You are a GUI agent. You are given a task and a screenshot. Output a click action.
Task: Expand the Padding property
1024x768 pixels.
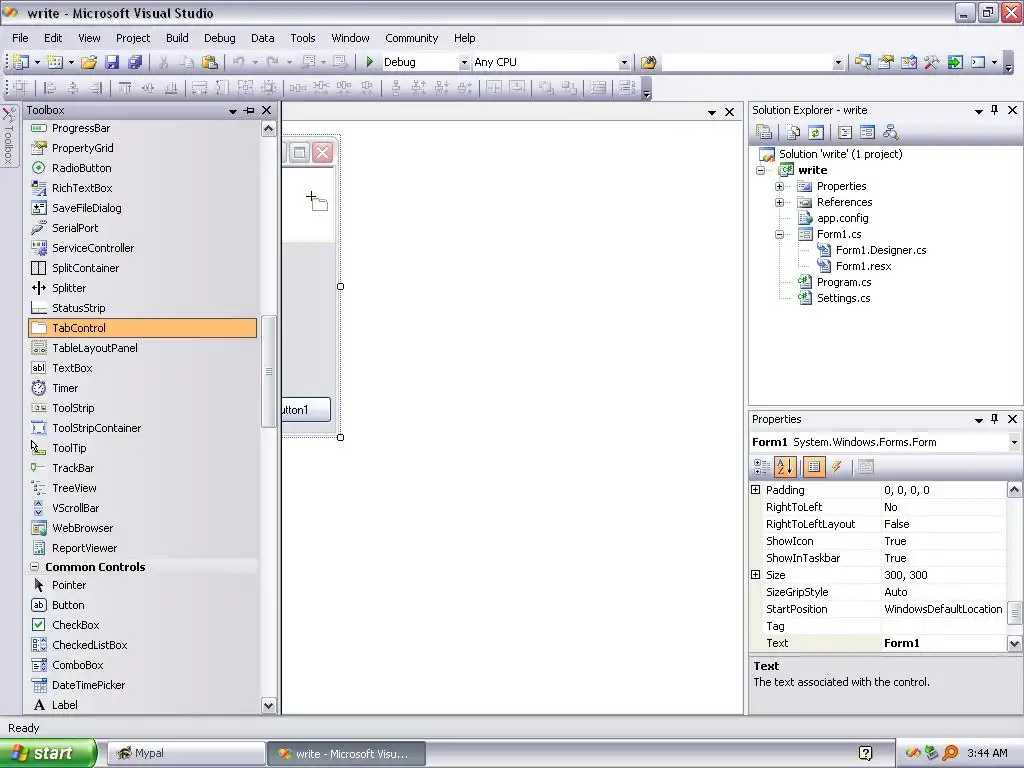click(x=756, y=490)
